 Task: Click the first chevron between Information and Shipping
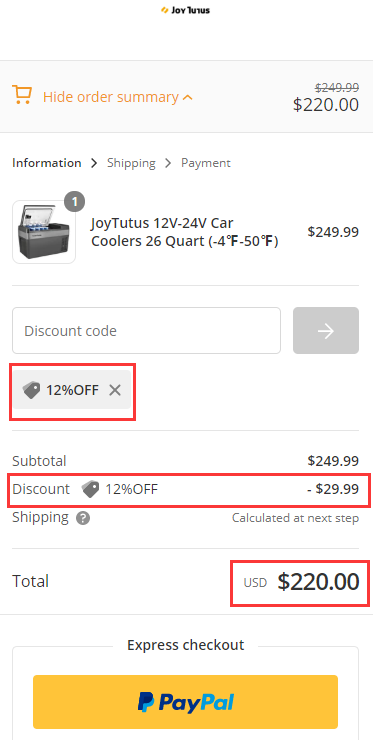tap(94, 163)
